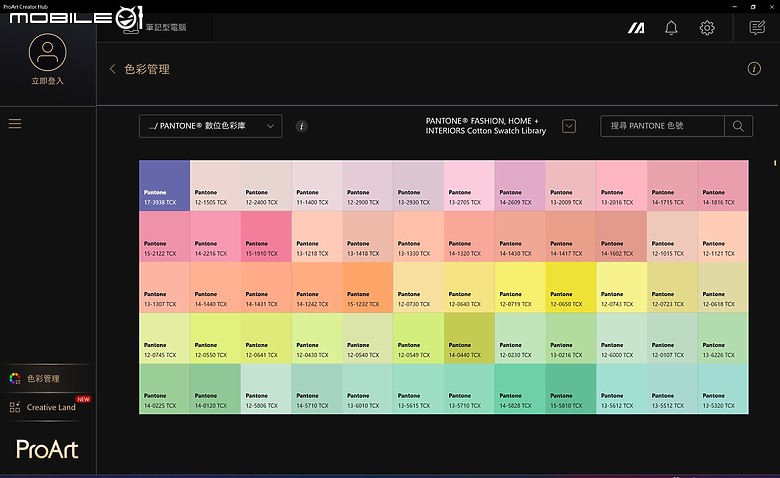Select Pantone 13-2705 TCX swatch
The width and height of the screenshot is (780, 478).
(x=469, y=186)
